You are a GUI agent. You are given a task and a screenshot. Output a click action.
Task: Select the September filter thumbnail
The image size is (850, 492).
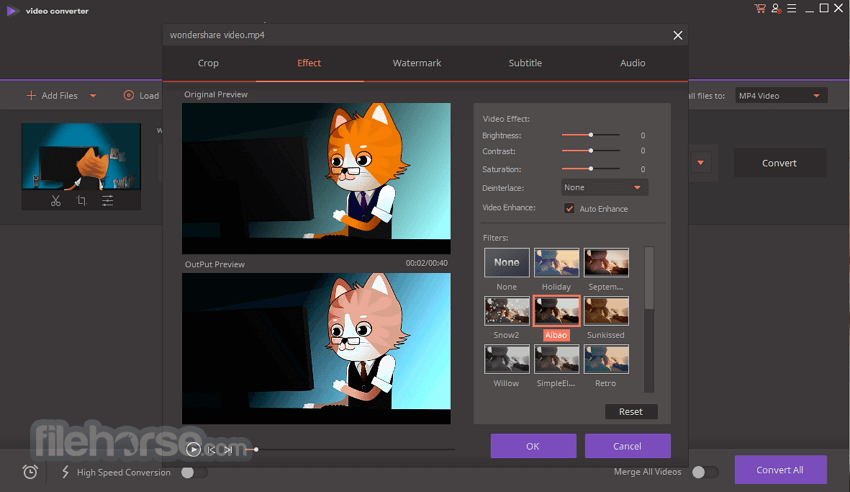[606, 263]
